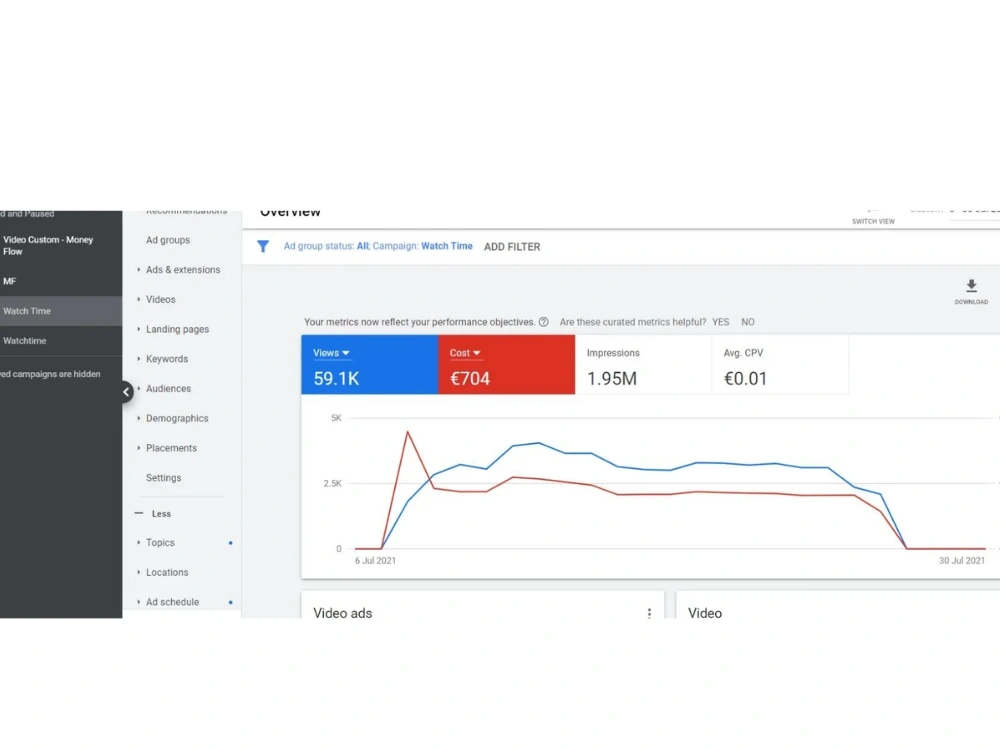This screenshot has height=750, width=1000.
Task: Click the Ad group status All filter
Action: click(x=326, y=246)
